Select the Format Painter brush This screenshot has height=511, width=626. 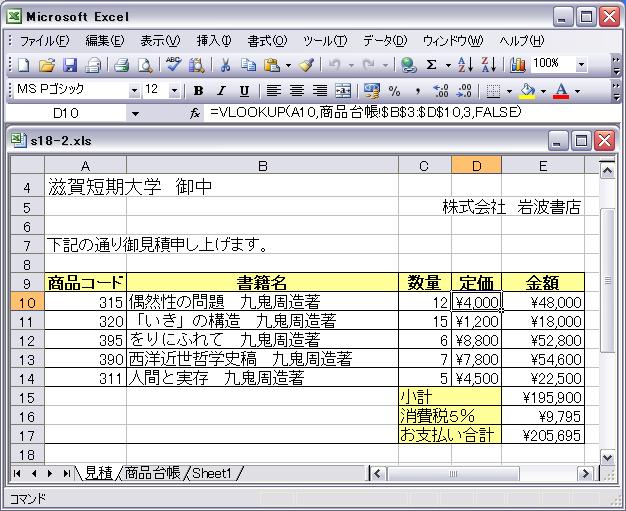pos(306,65)
